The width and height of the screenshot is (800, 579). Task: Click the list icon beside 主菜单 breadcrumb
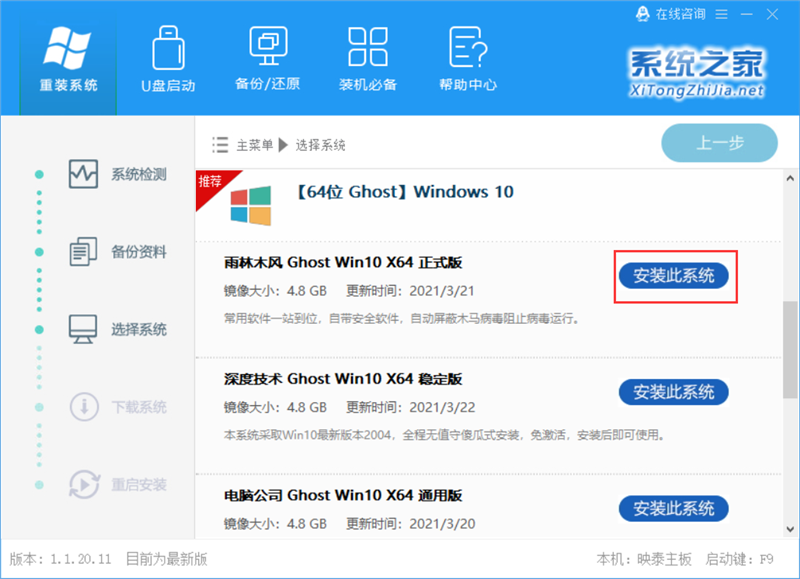pyautogui.click(x=219, y=144)
